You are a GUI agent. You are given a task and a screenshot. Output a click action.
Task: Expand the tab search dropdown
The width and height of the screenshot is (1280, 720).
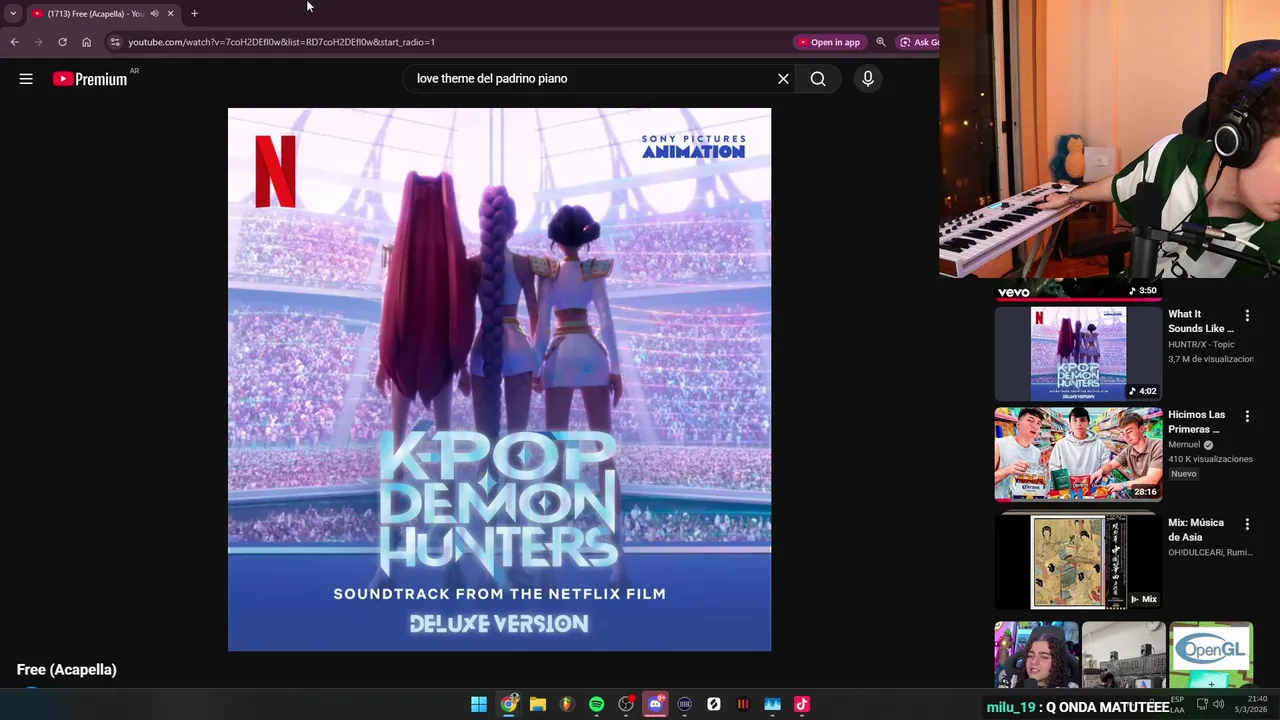(x=13, y=13)
